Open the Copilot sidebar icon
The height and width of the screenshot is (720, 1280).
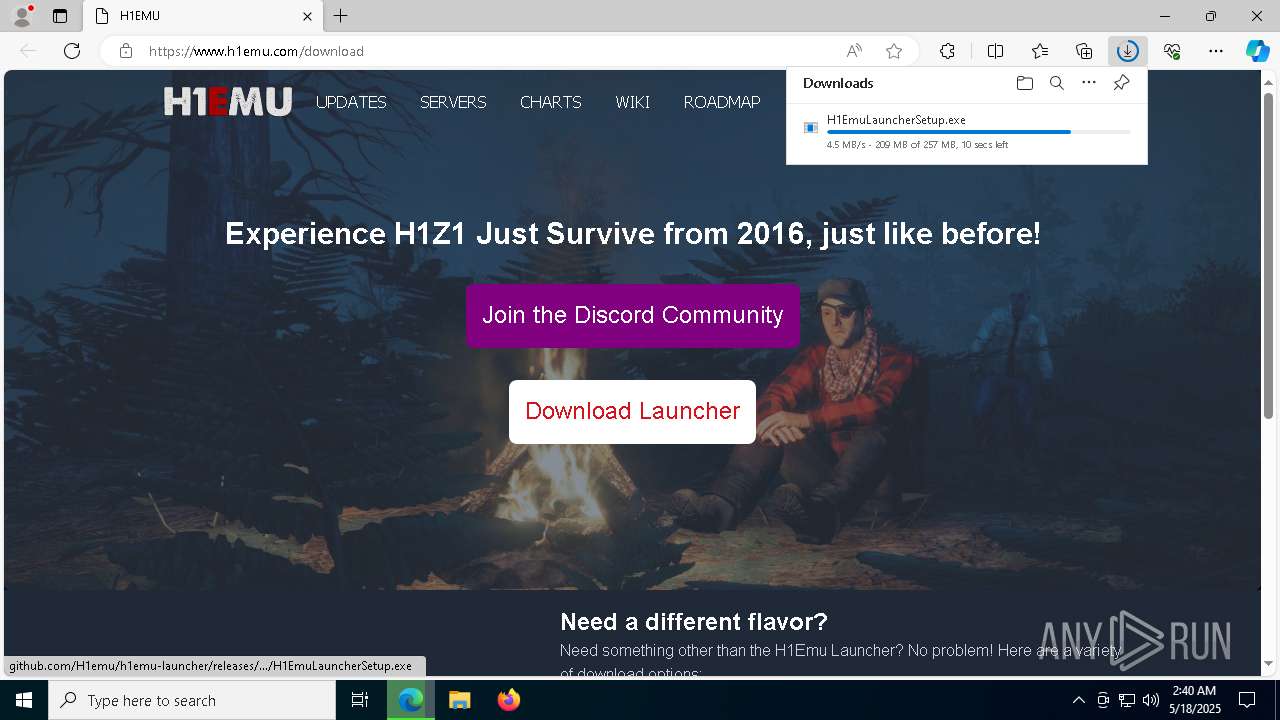click(x=1257, y=51)
